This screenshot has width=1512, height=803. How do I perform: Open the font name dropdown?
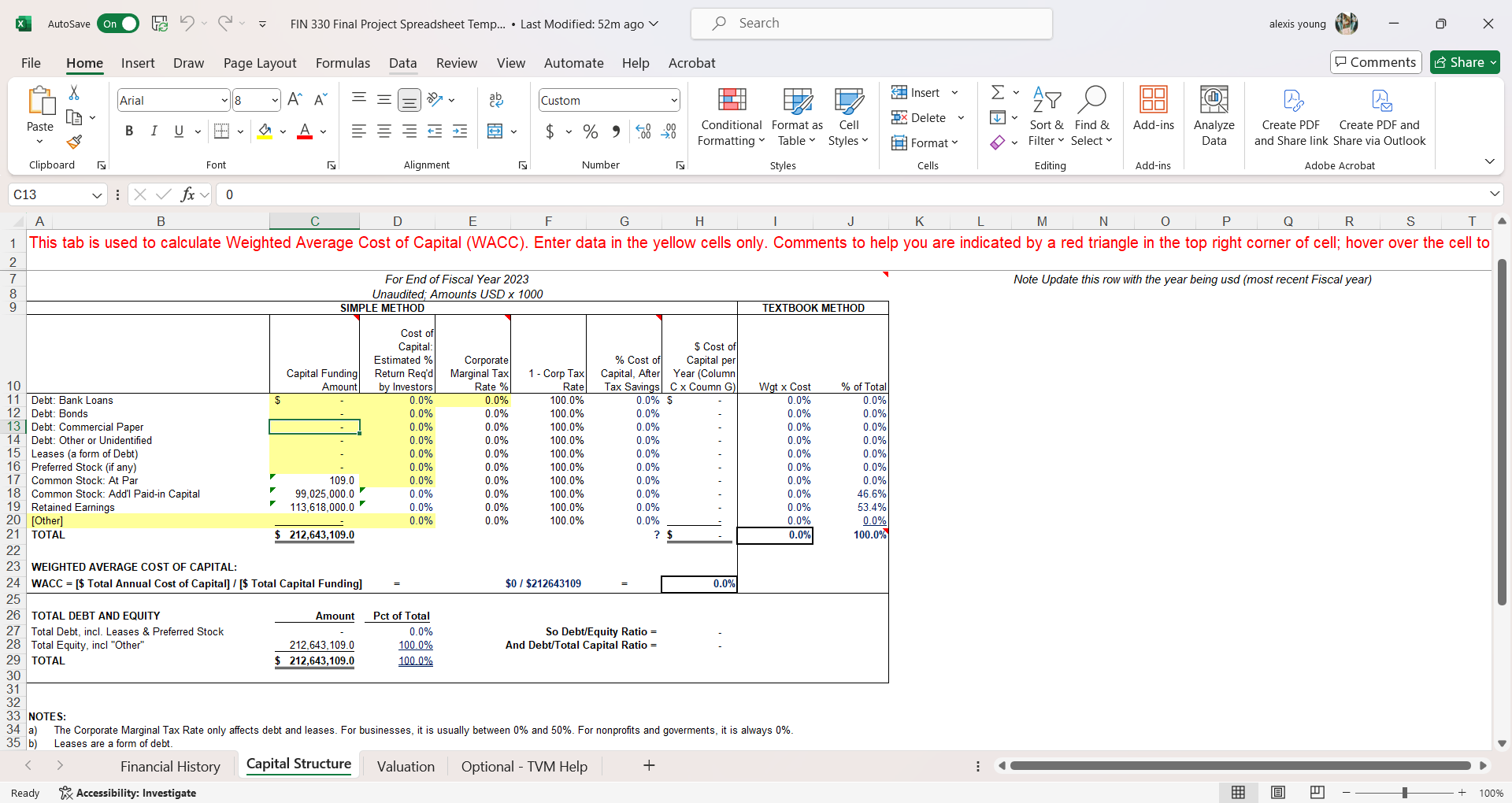coord(224,100)
